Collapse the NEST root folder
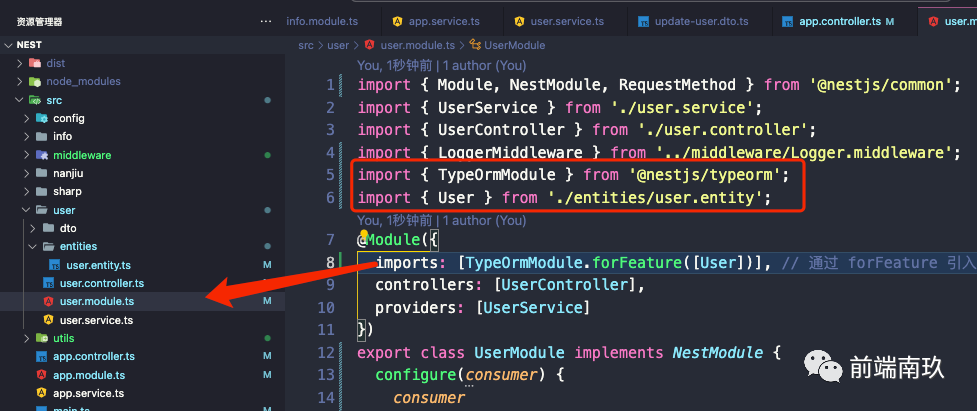This screenshot has width=977, height=411. (10, 45)
